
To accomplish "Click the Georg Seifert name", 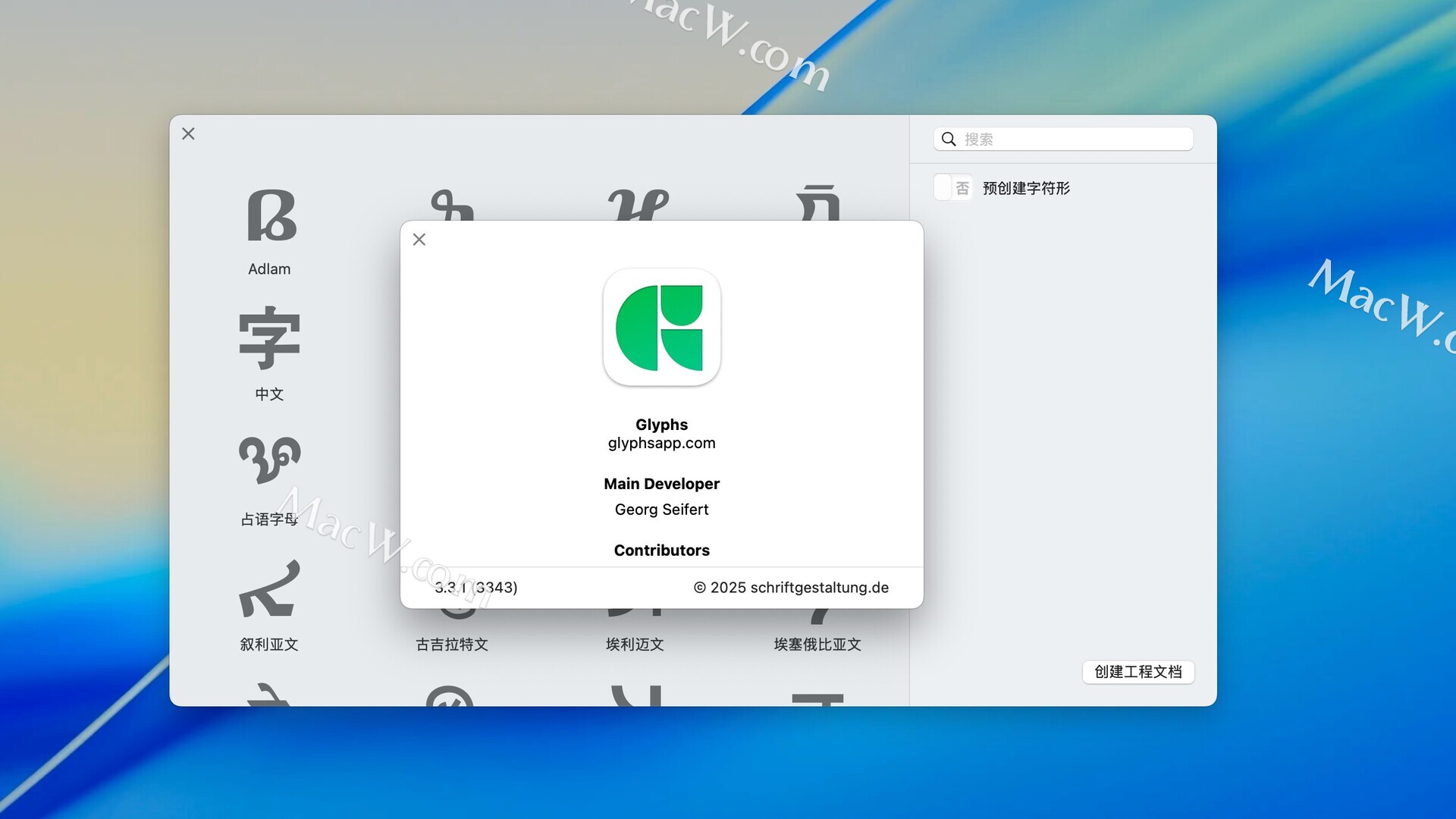I will click(x=662, y=510).
